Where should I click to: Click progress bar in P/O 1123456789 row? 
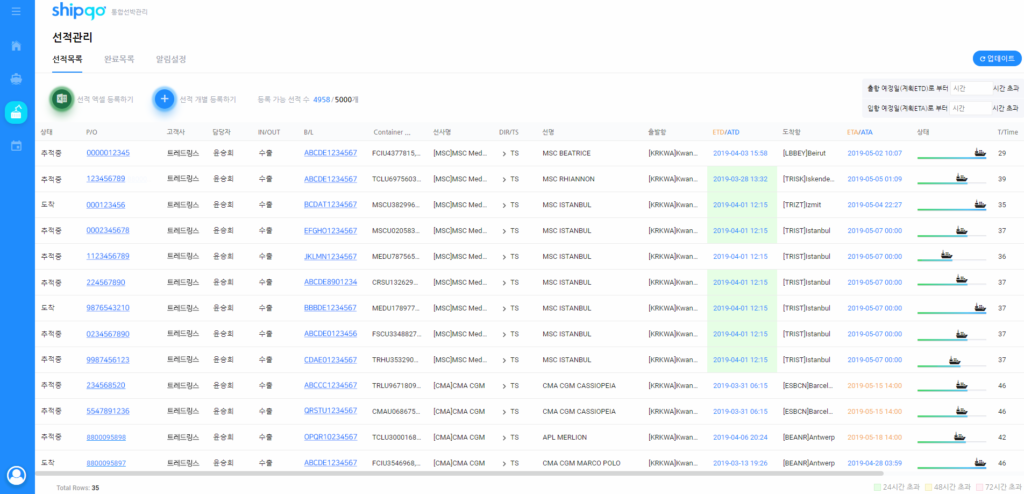pos(952,261)
